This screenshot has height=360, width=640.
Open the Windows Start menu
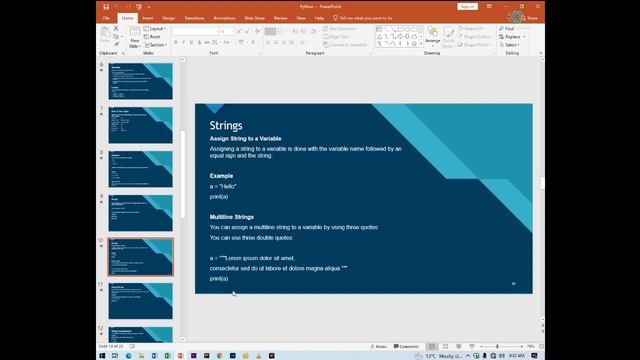[102, 356]
